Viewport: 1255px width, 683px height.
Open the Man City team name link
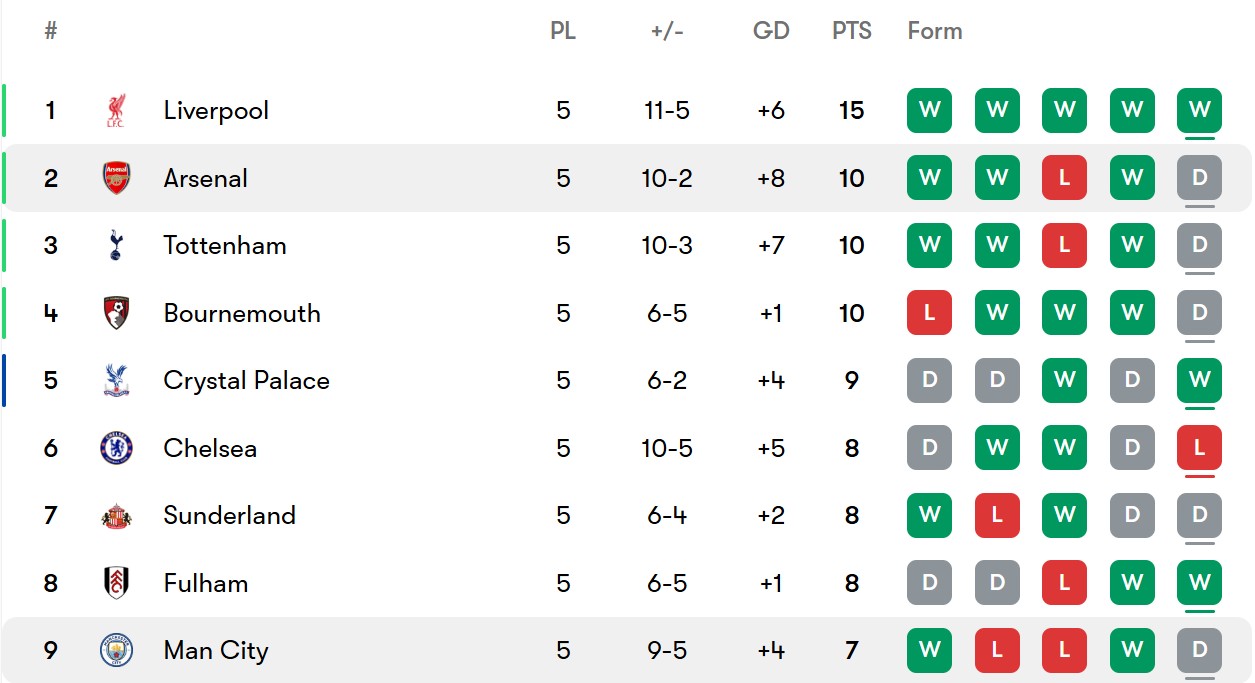(216, 651)
